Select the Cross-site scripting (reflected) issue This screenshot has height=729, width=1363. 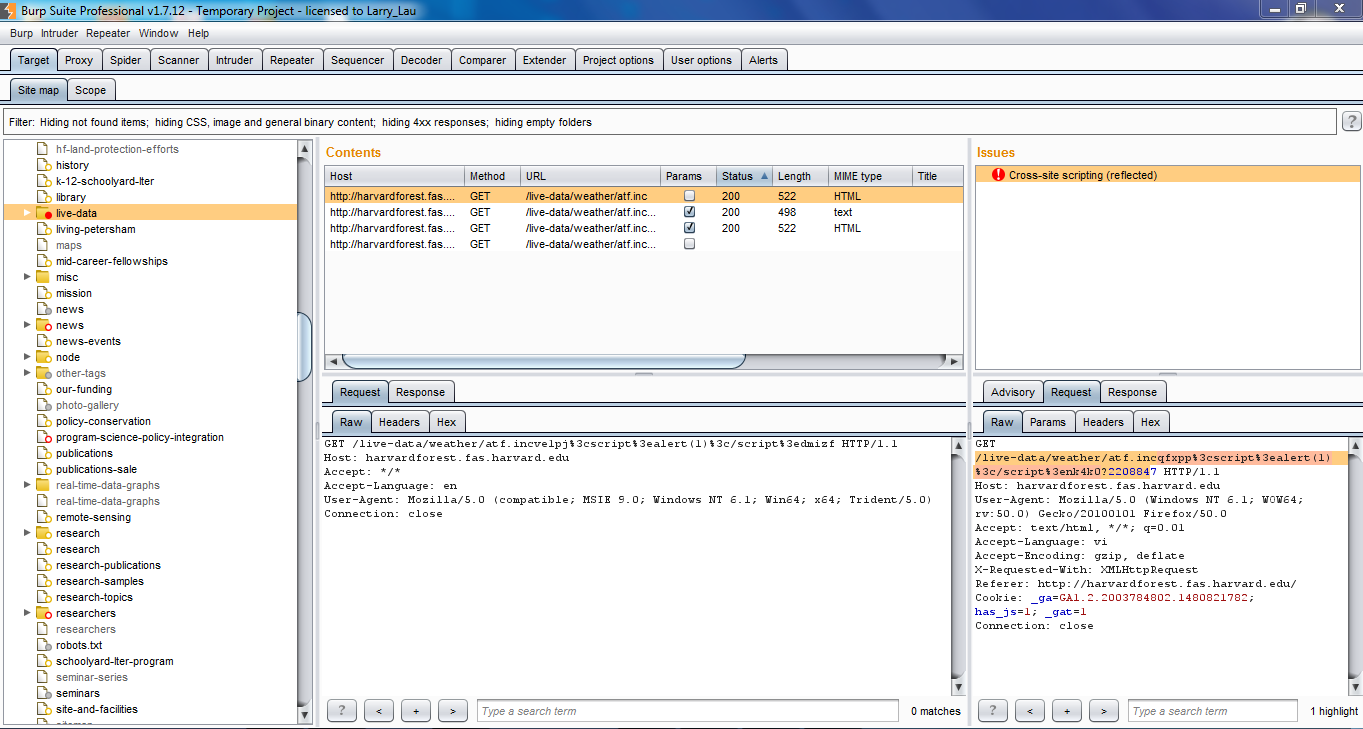tap(1168, 175)
